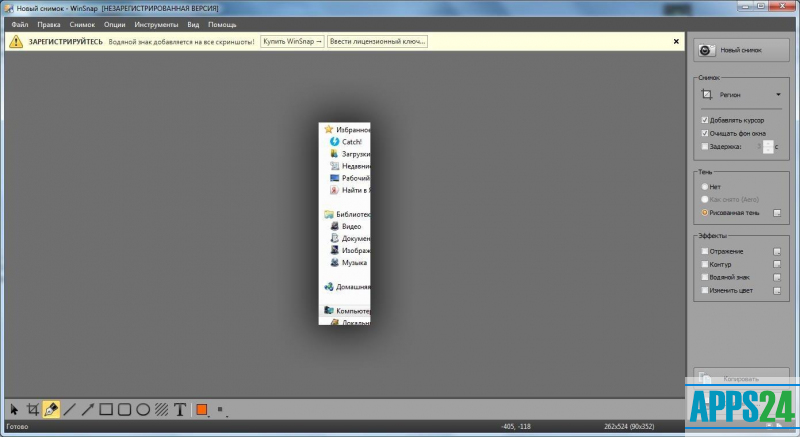Select the Arrow line tool
The width and height of the screenshot is (800, 437).
[88, 409]
